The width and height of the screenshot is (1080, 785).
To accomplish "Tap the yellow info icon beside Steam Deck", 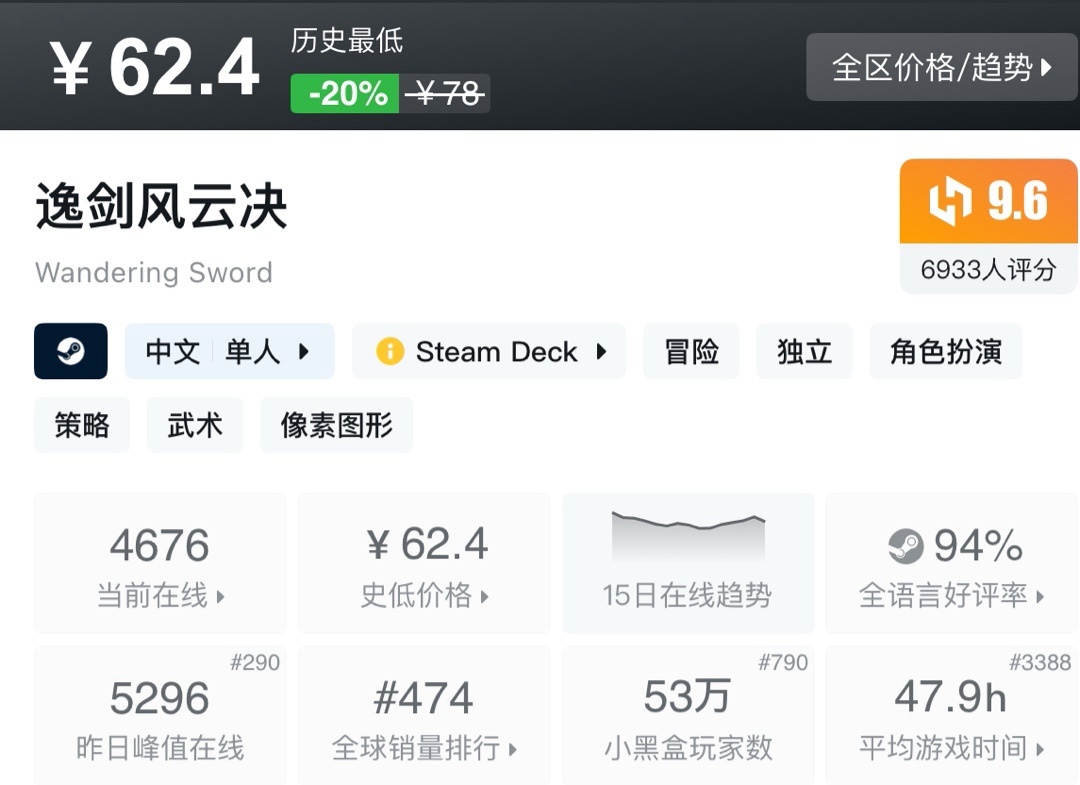I will 389,352.
